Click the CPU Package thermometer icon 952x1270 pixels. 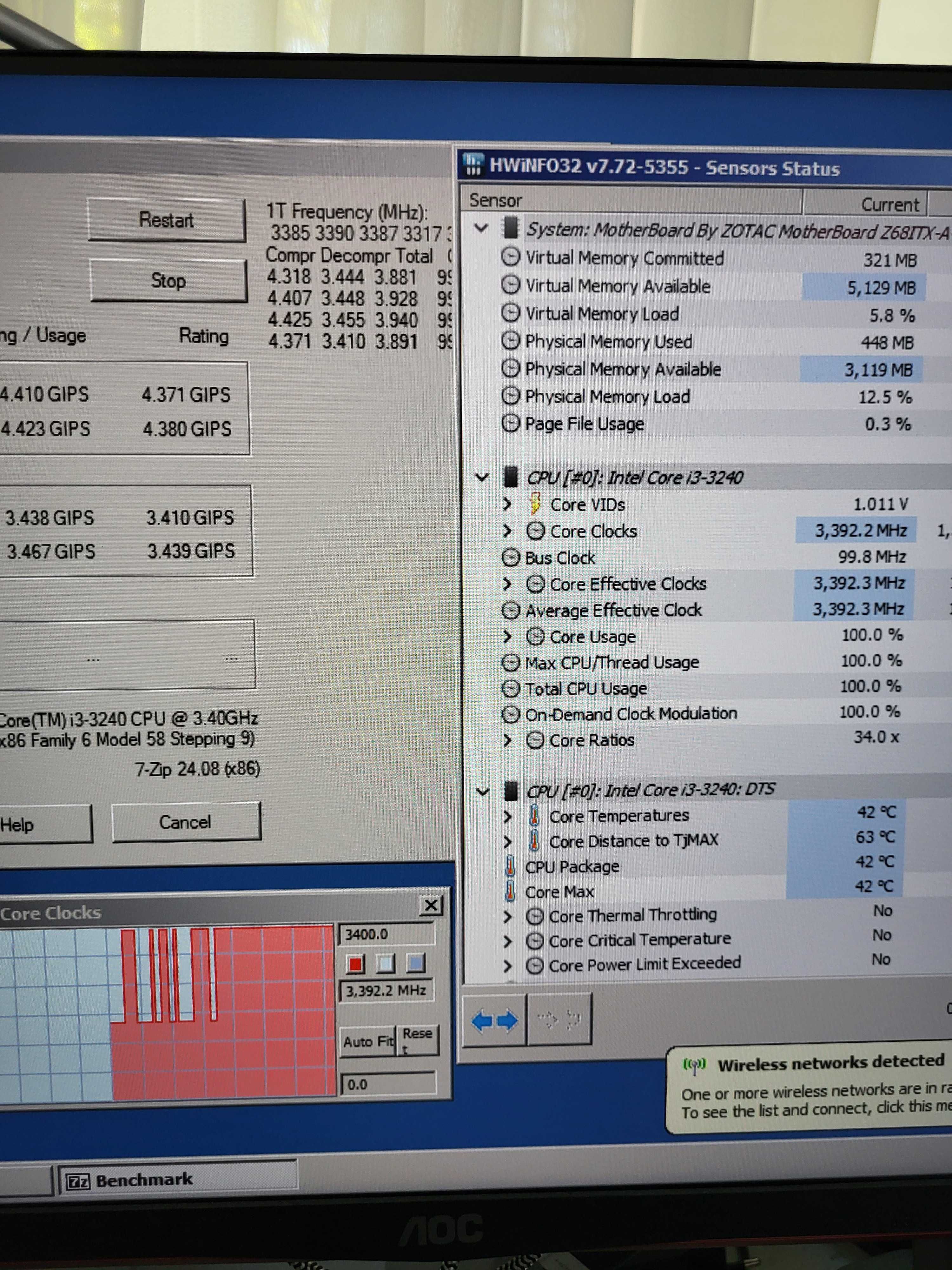tap(510, 866)
